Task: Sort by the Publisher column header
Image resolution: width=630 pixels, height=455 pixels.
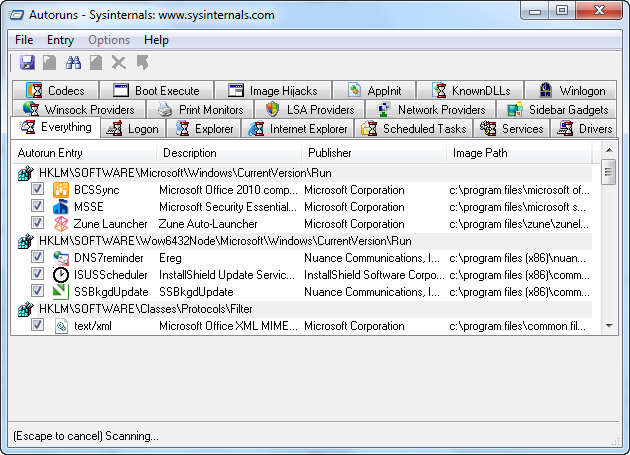Action: [374, 153]
